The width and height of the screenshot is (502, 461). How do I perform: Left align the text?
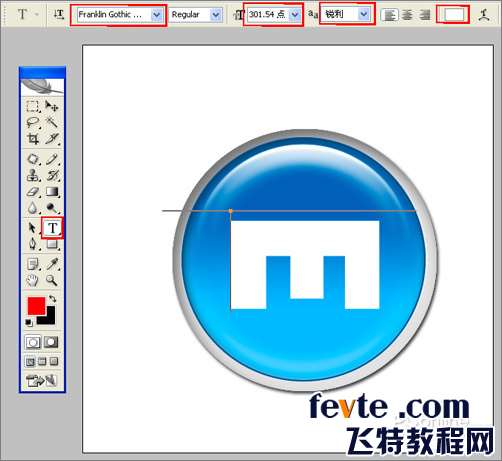389,15
